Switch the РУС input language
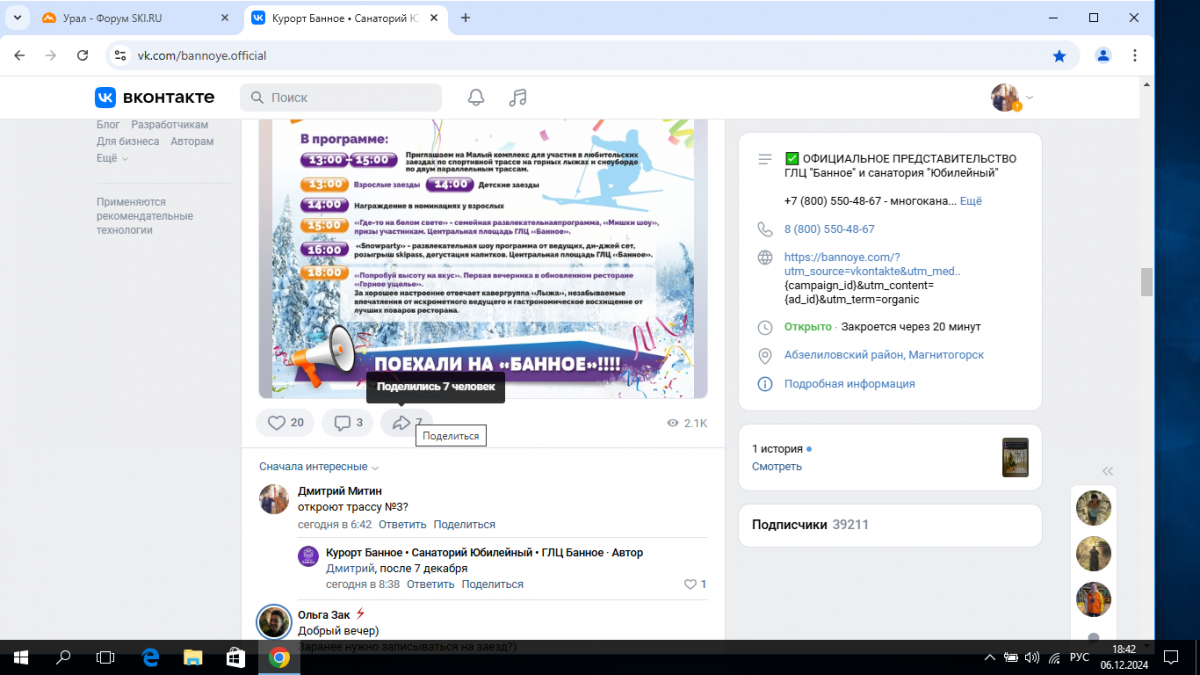 coord(1080,658)
